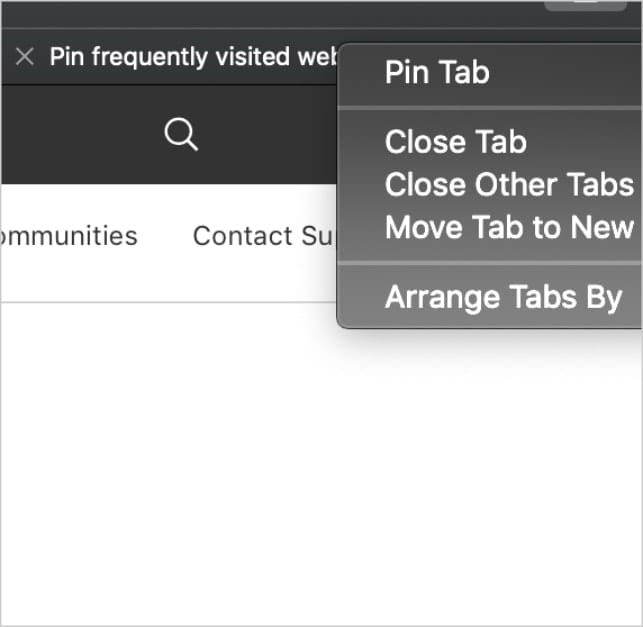Screen dimensions: 643x627
Task: Expand the Arrange Tabs By submenu
Action: point(503,297)
